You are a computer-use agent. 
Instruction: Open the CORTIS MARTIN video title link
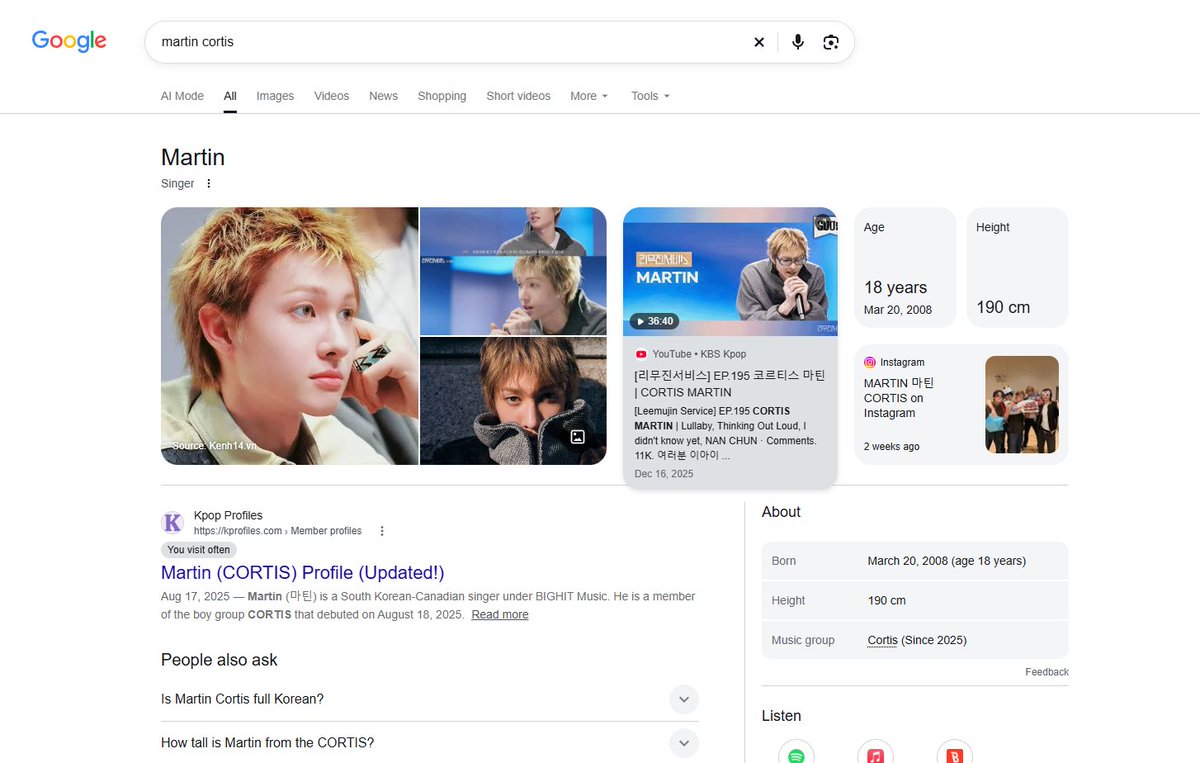click(729, 384)
